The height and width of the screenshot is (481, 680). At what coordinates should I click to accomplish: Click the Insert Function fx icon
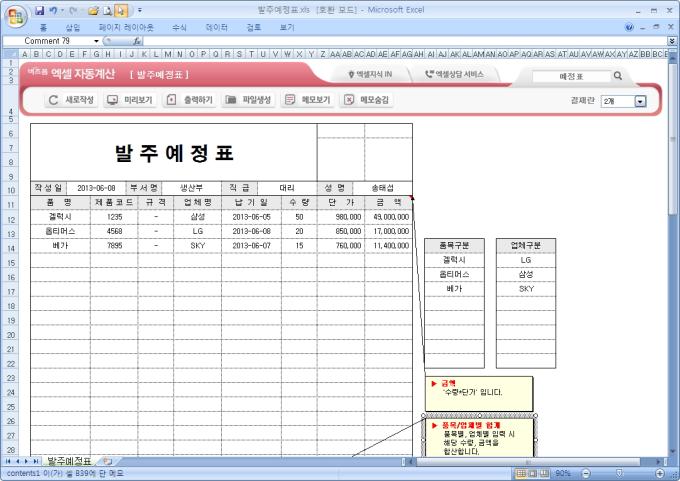[137, 41]
